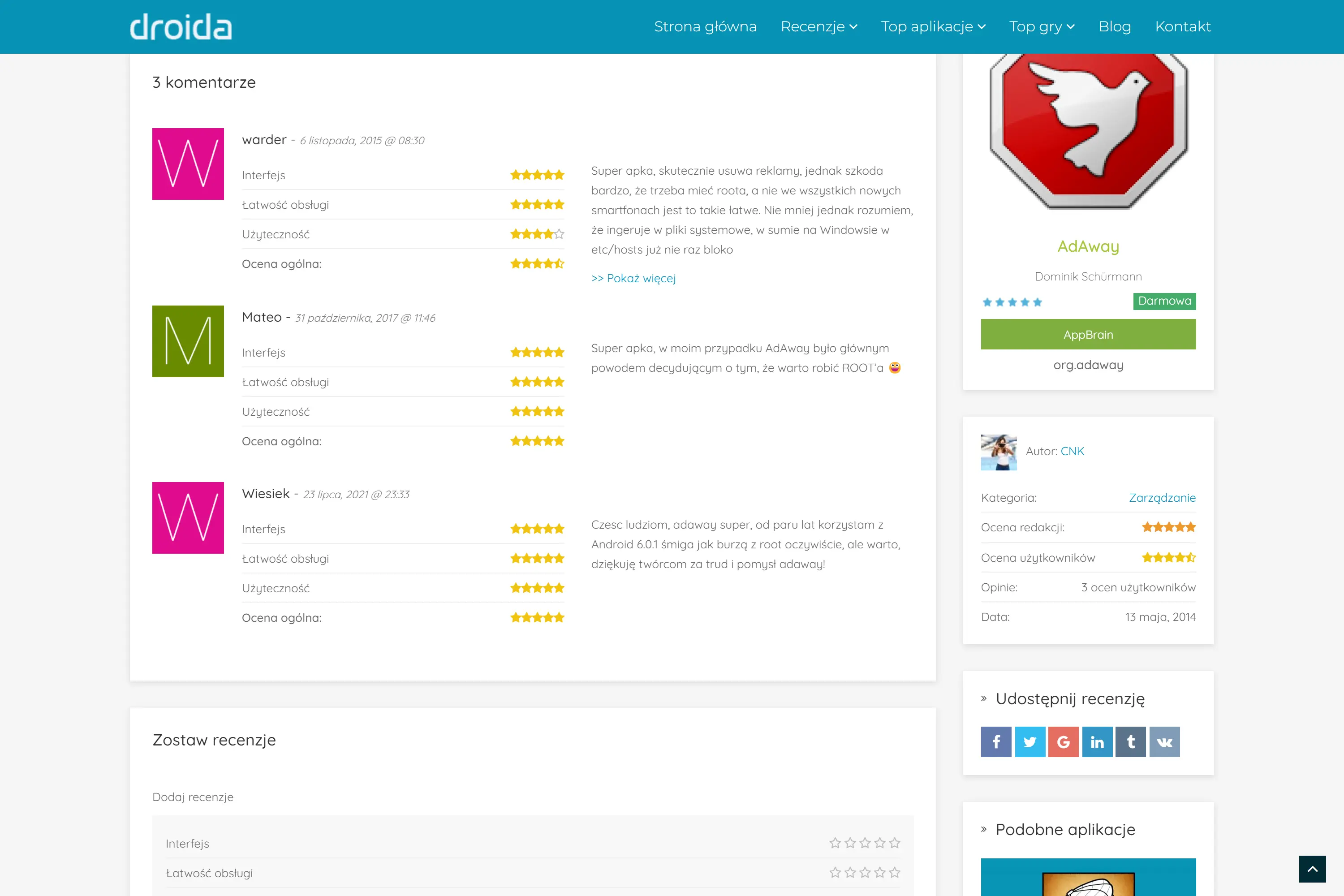Click the scroll-to-top arrow

(x=1313, y=869)
